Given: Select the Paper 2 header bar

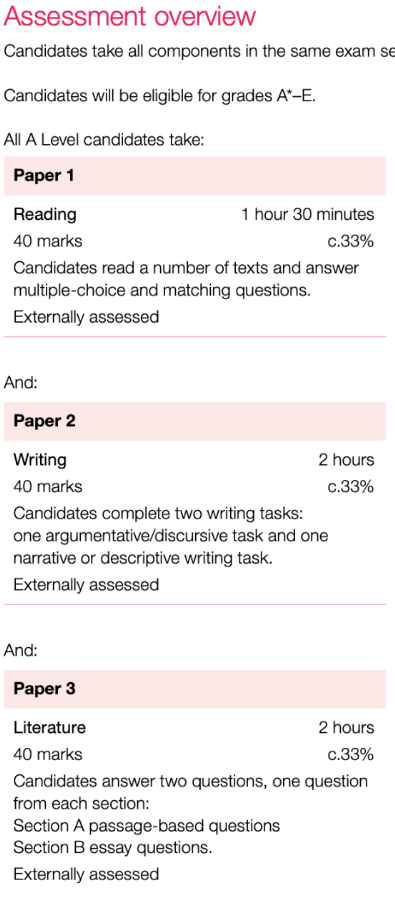Looking at the screenshot, I should click(x=195, y=421).
